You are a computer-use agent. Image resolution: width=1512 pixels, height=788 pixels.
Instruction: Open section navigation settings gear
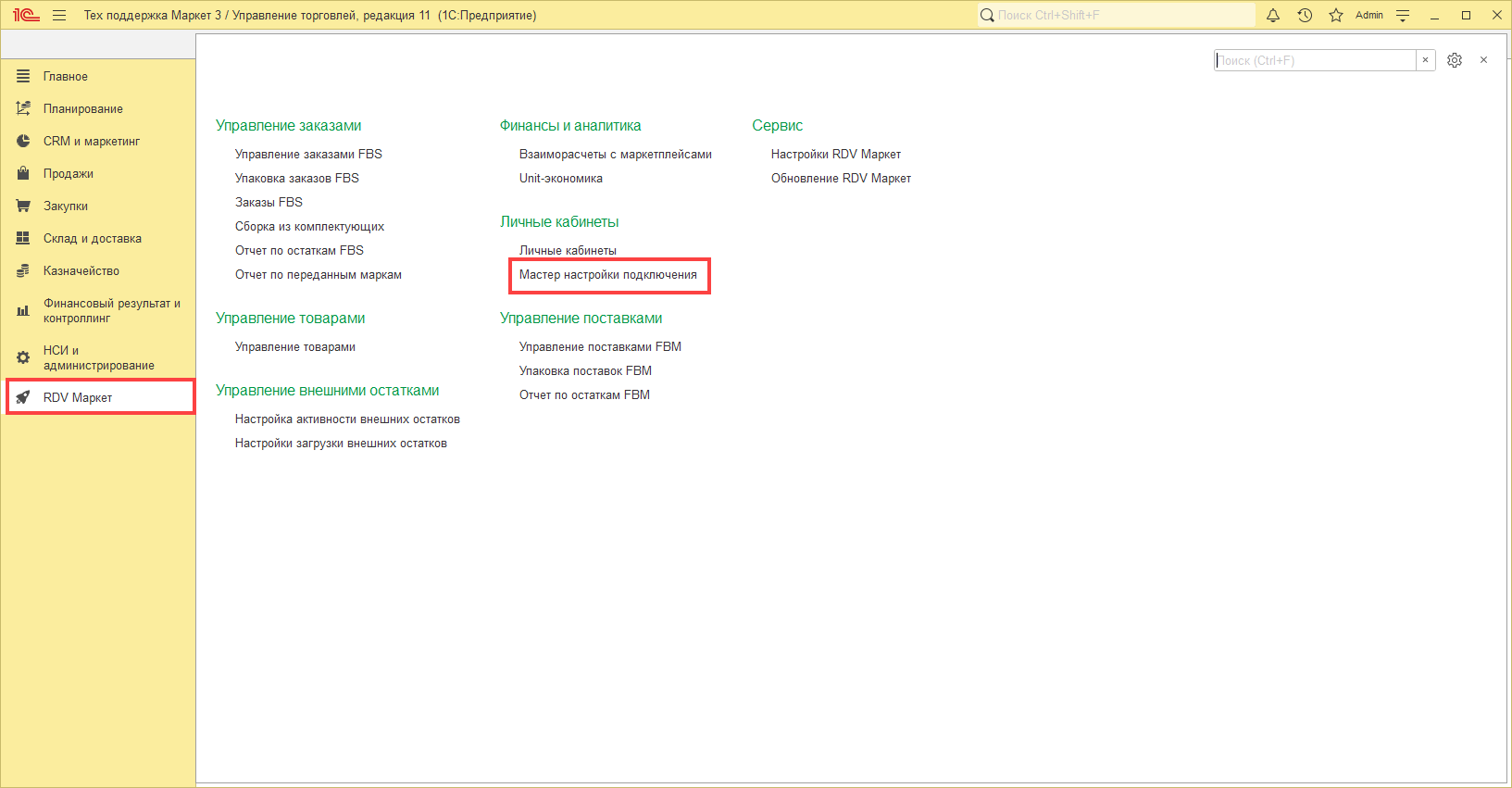[1455, 60]
